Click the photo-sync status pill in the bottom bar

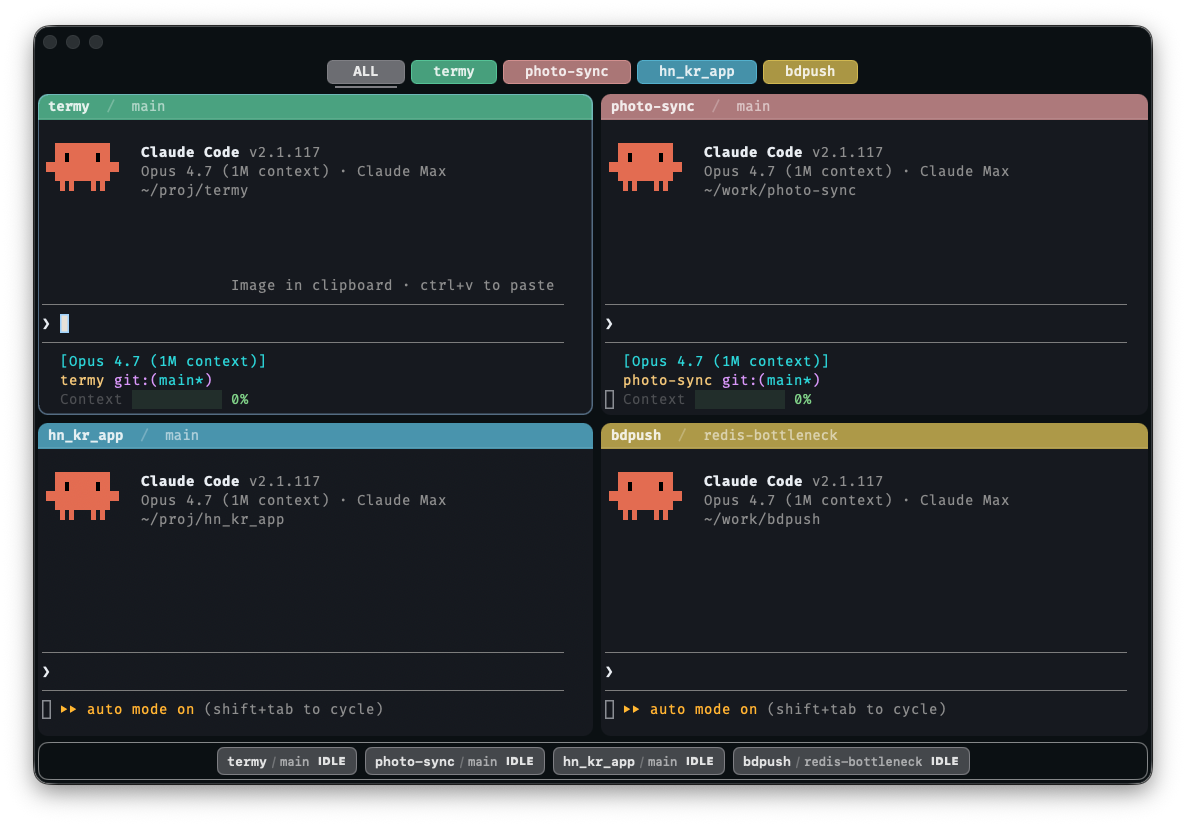coord(455,761)
